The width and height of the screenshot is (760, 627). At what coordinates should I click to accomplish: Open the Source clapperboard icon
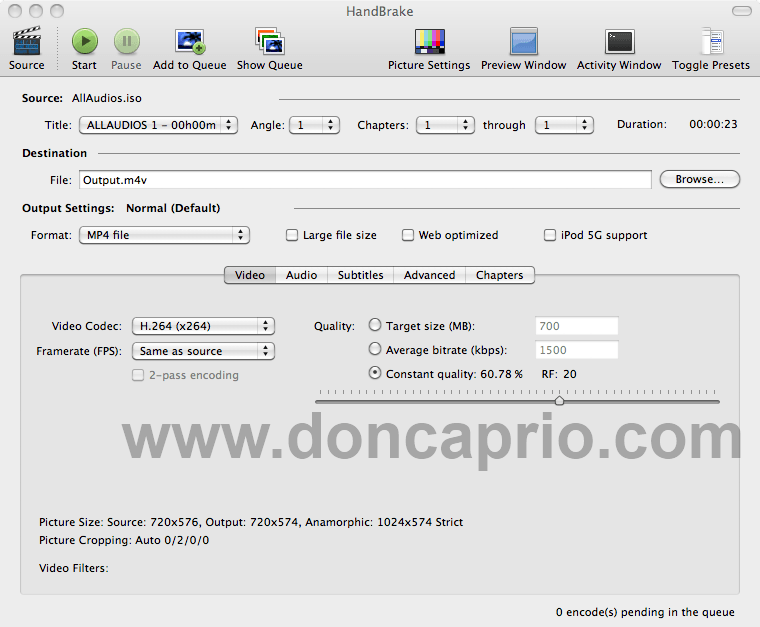click(27, 42)
